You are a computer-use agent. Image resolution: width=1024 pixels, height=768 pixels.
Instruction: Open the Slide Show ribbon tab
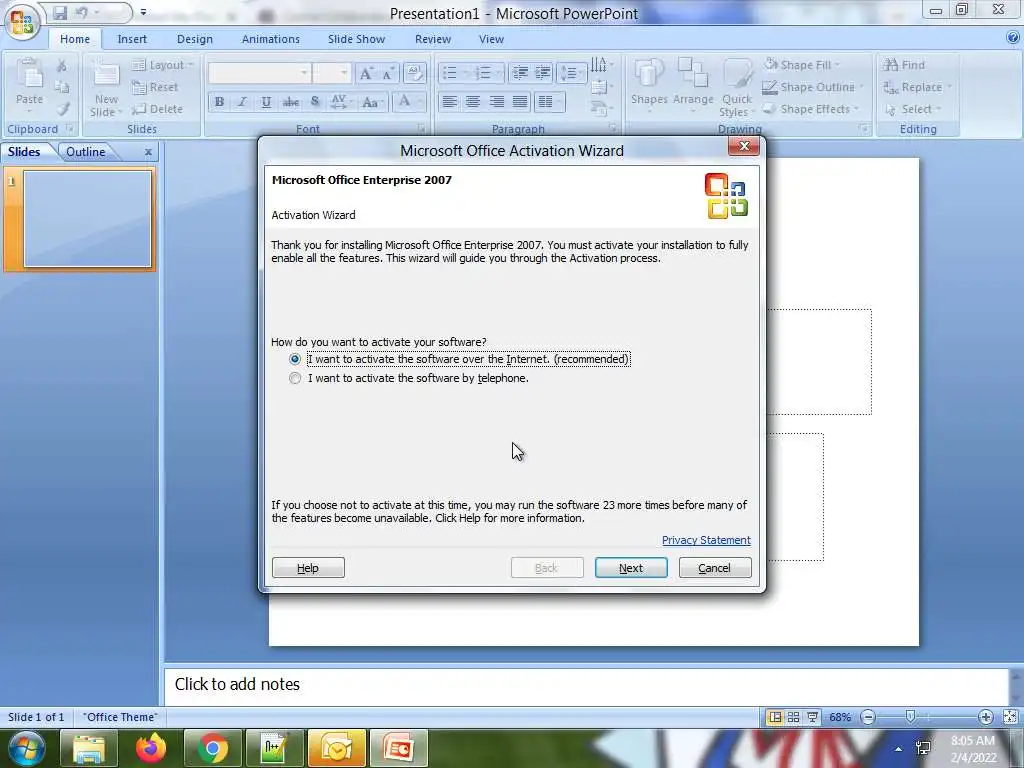click(356, 39)
